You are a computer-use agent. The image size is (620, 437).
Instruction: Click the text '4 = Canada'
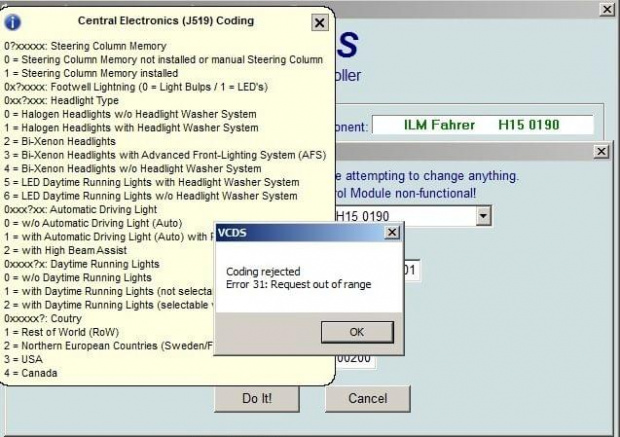(30, 373)
